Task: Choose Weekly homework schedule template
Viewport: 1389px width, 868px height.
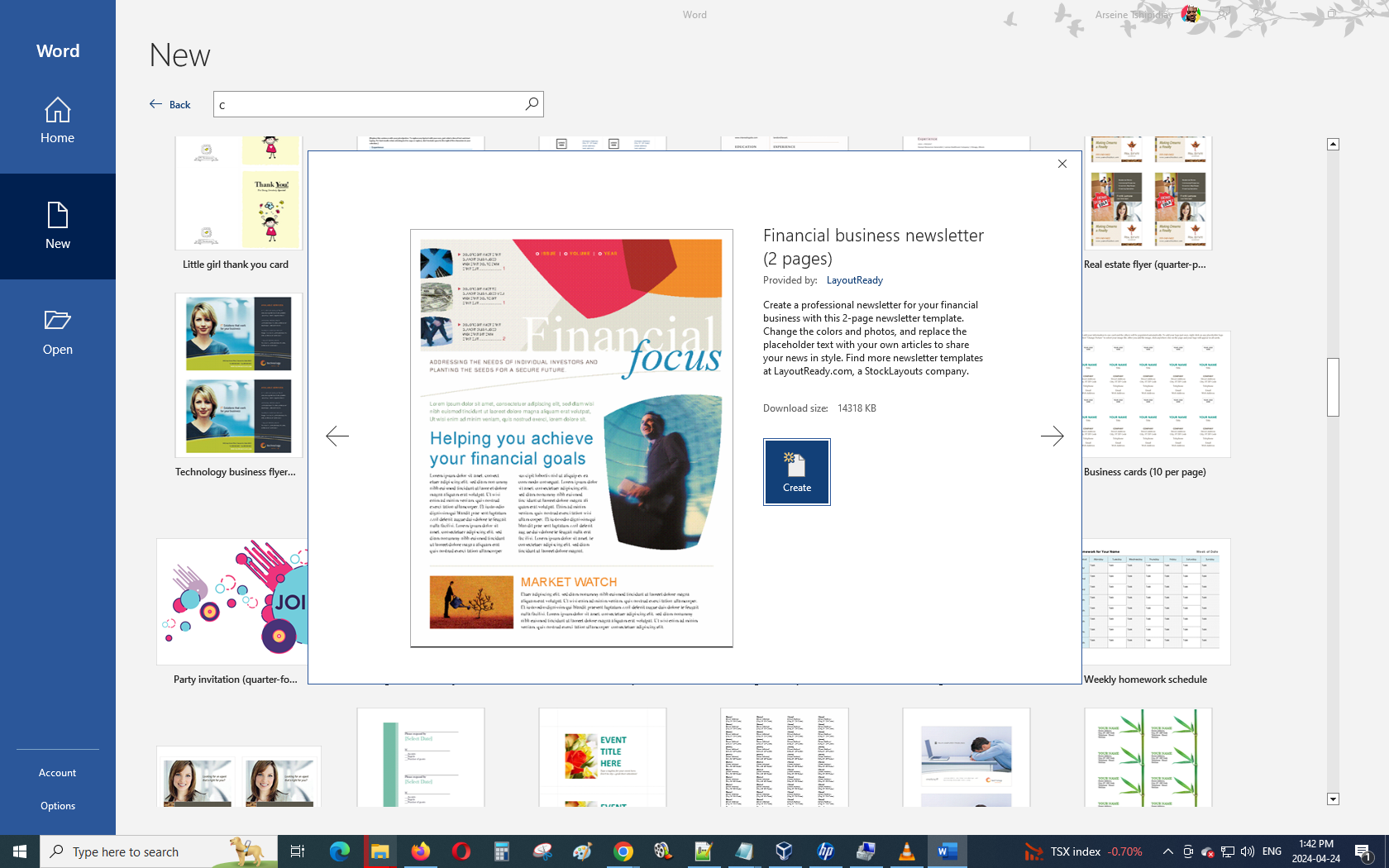Action: click(1156, 603)
